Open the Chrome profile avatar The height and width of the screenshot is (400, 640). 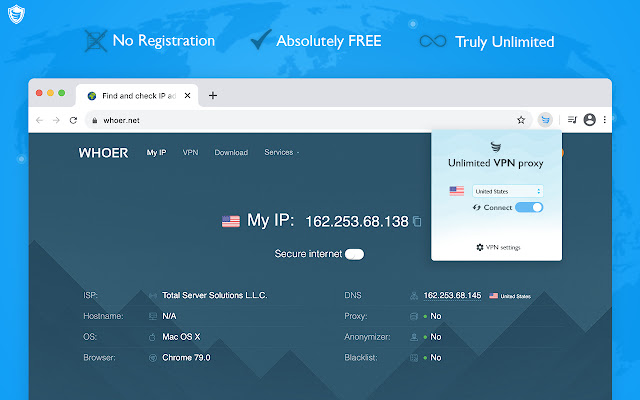coord(589,120)
